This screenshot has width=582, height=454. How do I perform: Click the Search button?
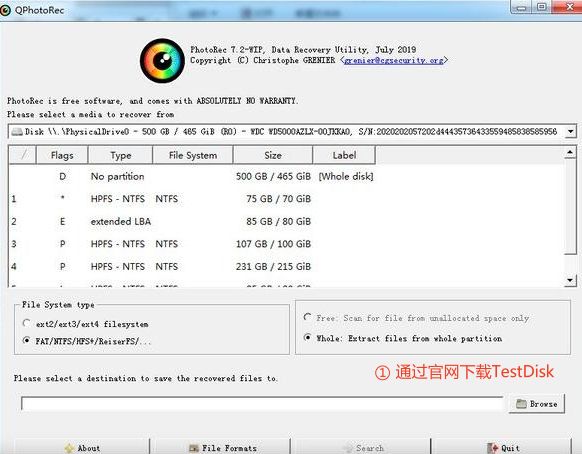tap(363, 447)
